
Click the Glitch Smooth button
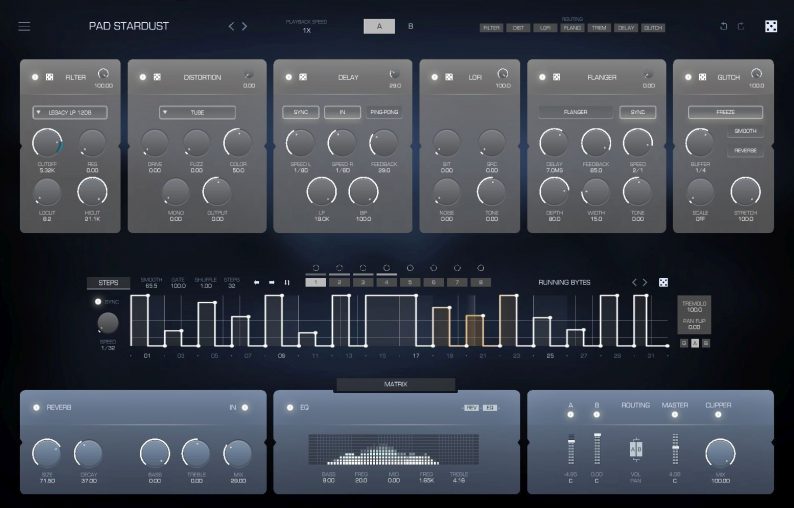745,131
